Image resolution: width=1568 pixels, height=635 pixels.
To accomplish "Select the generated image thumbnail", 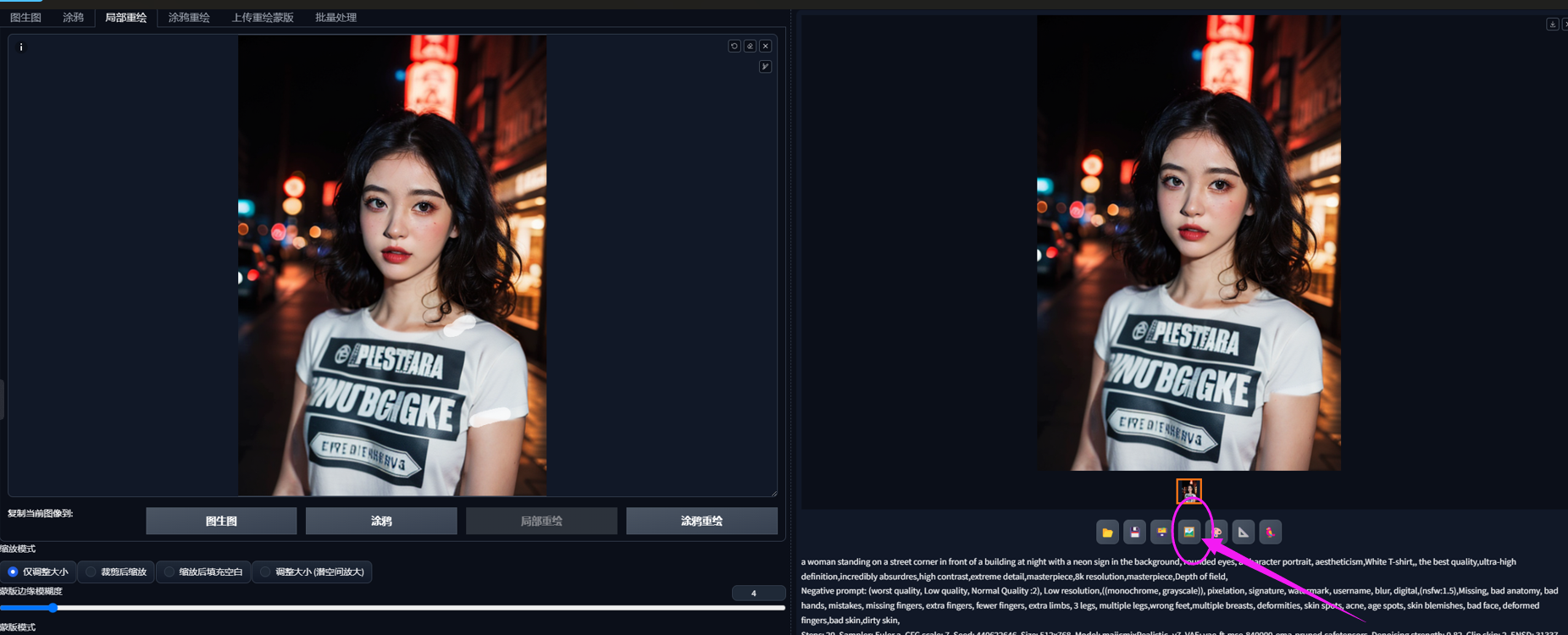I will coord(1188,490).
